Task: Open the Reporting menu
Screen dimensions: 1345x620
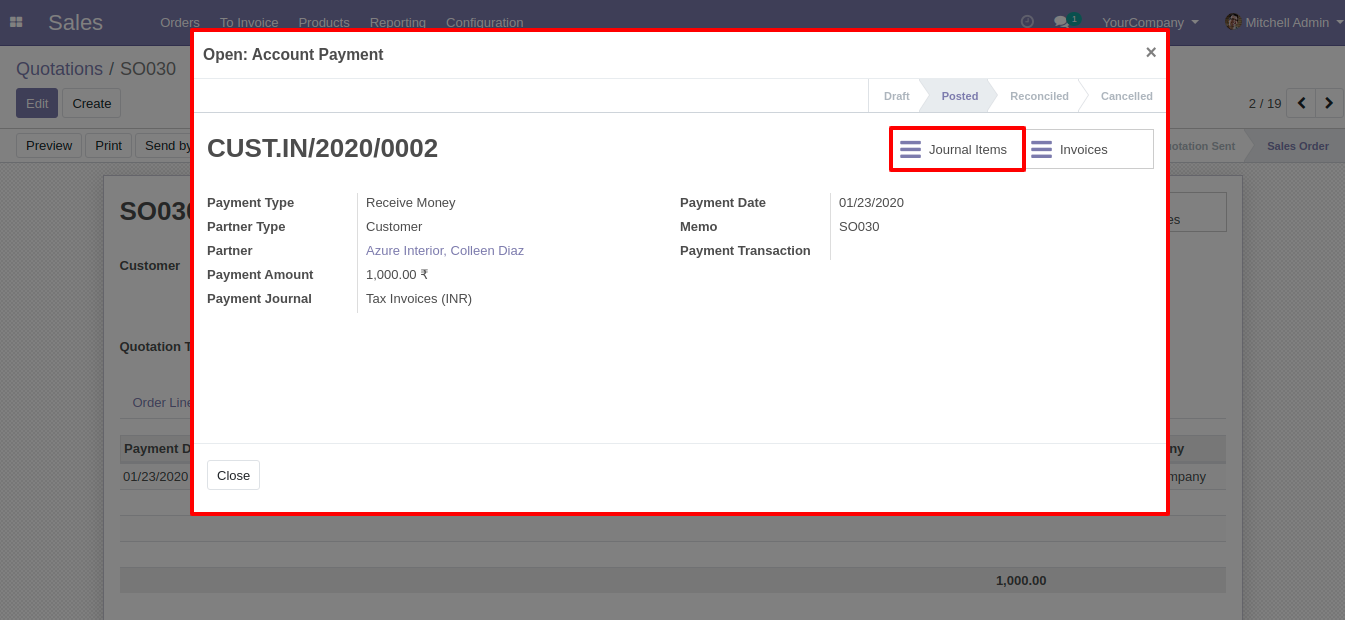Action: tap(398, 22)
